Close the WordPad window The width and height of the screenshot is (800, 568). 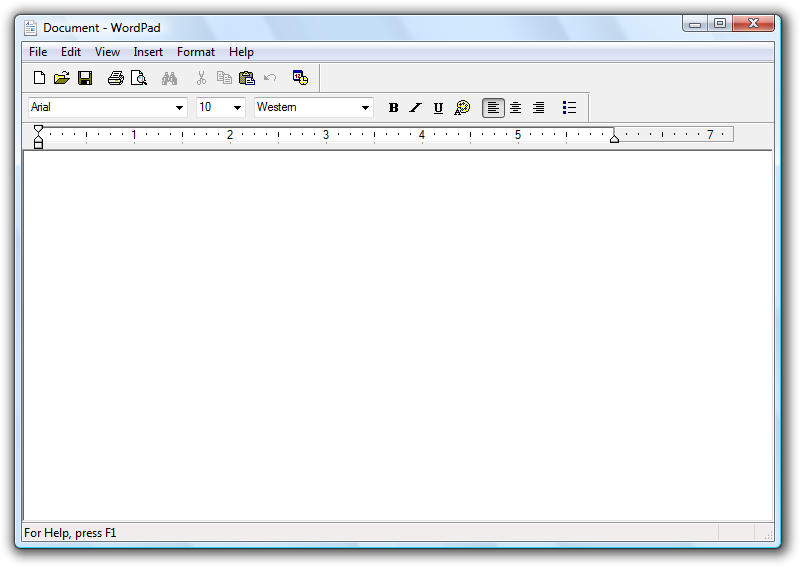754,23
